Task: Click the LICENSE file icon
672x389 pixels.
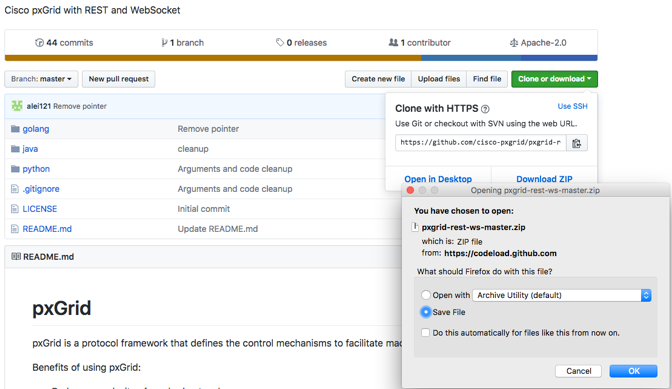Action: [15, 209]
